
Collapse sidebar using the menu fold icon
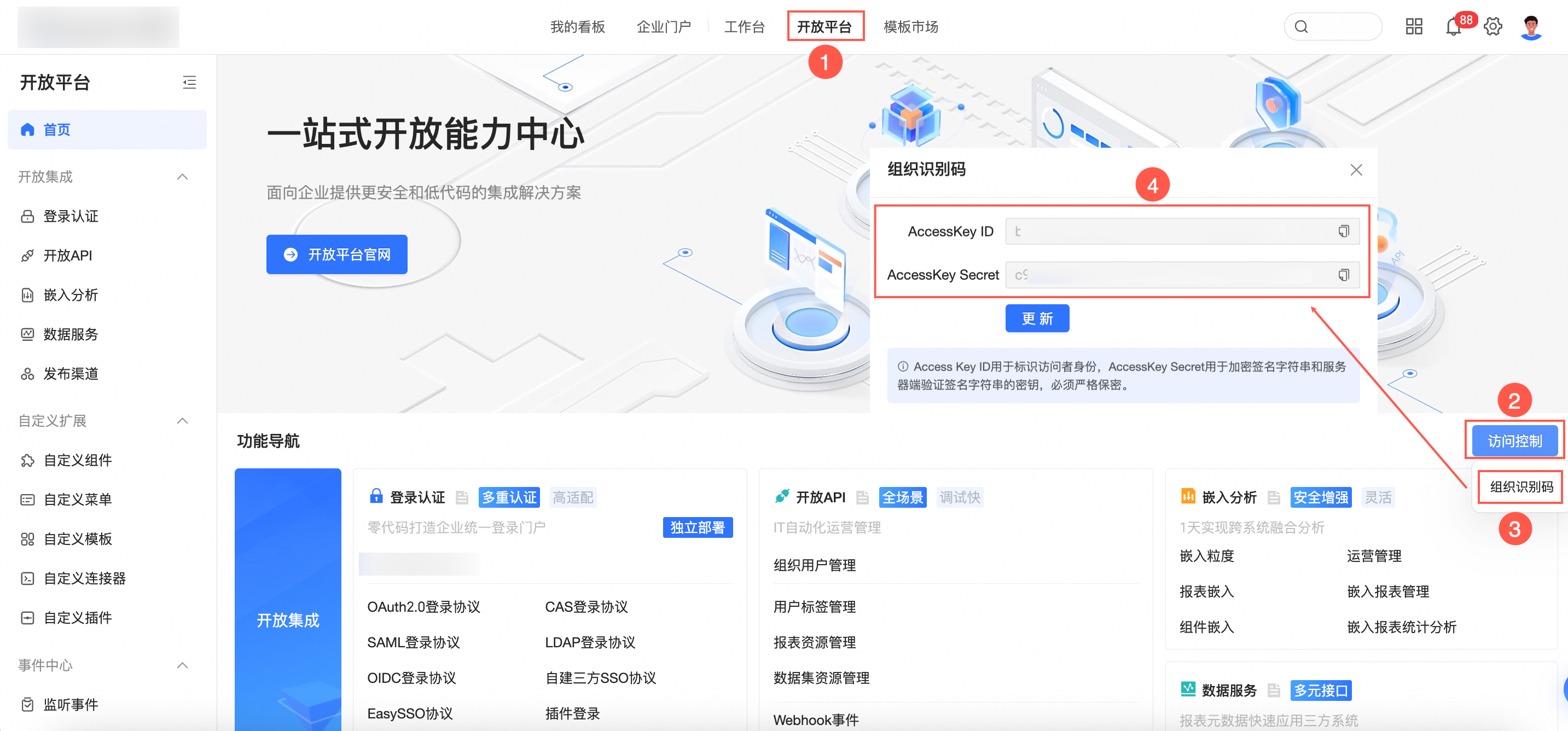click(189, 82)
